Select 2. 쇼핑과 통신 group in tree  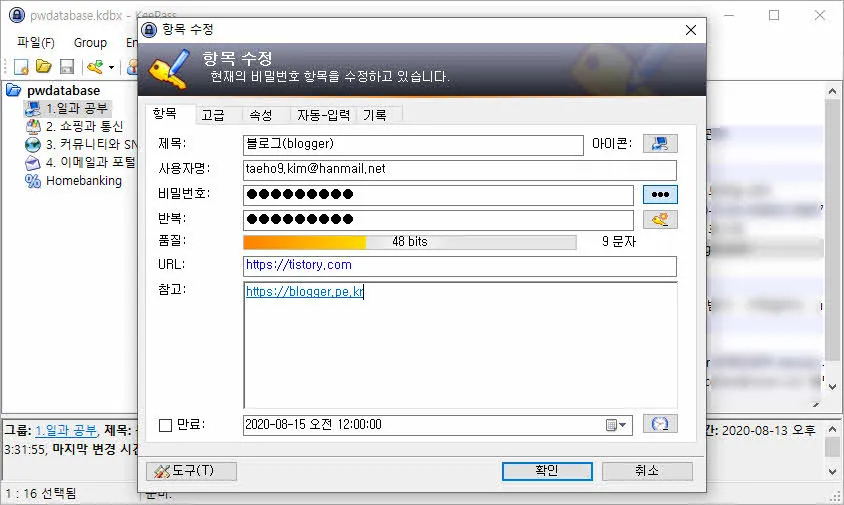[85, 127]
